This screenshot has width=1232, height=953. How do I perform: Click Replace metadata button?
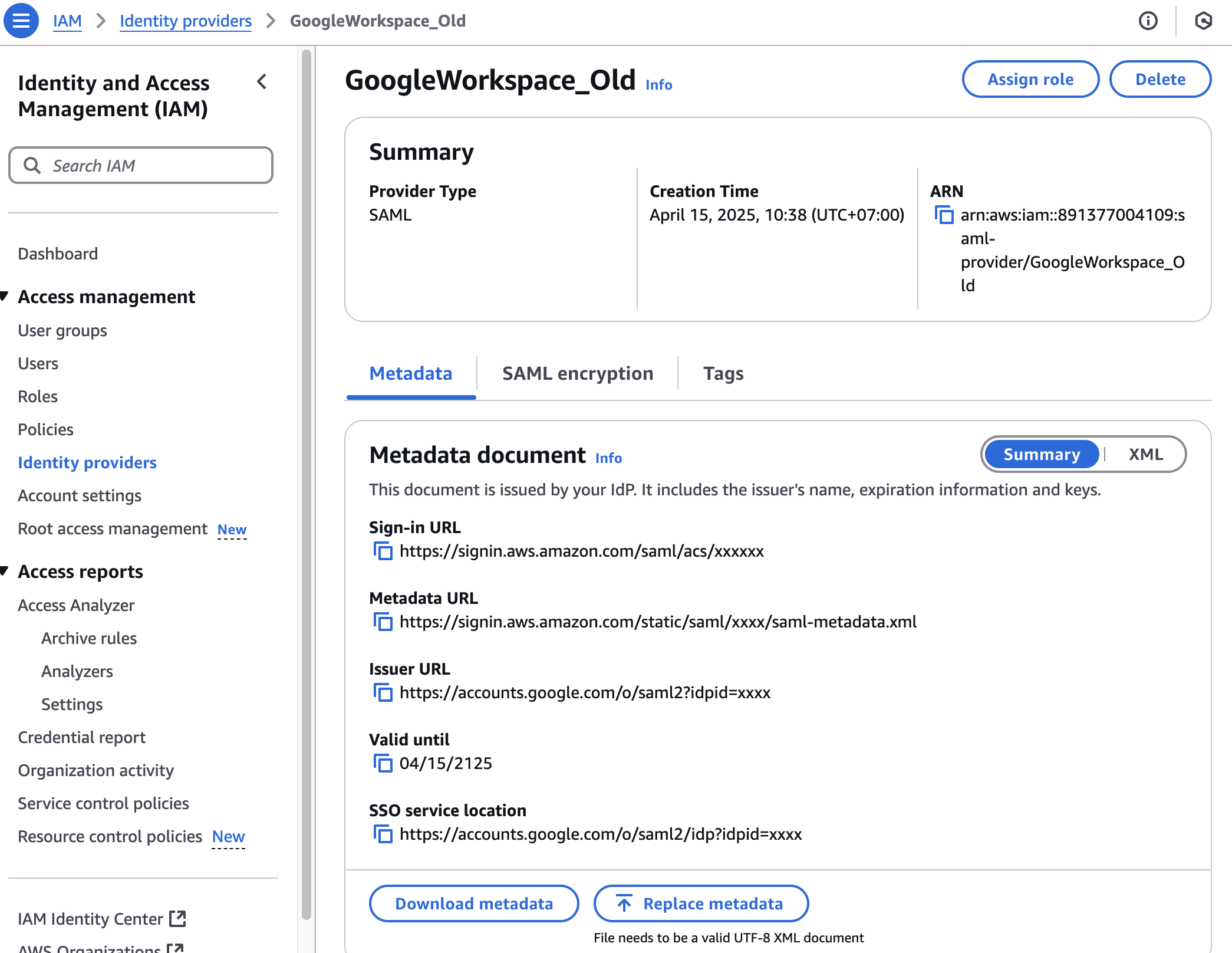[x=701, y=903]
